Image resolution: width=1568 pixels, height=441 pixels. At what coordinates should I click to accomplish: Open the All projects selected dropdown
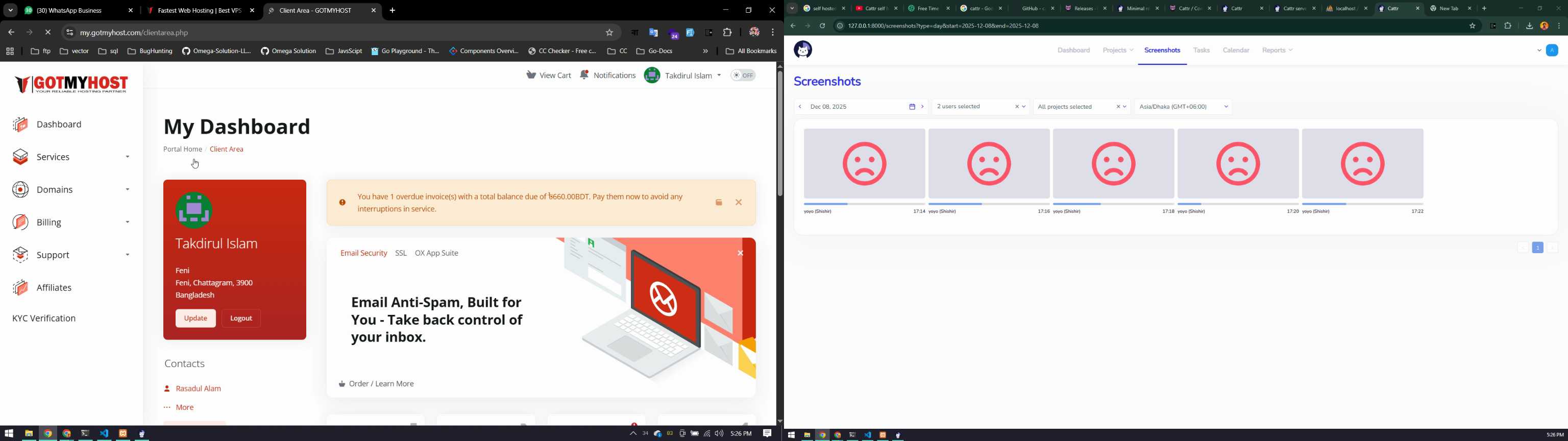point(1082,107)
